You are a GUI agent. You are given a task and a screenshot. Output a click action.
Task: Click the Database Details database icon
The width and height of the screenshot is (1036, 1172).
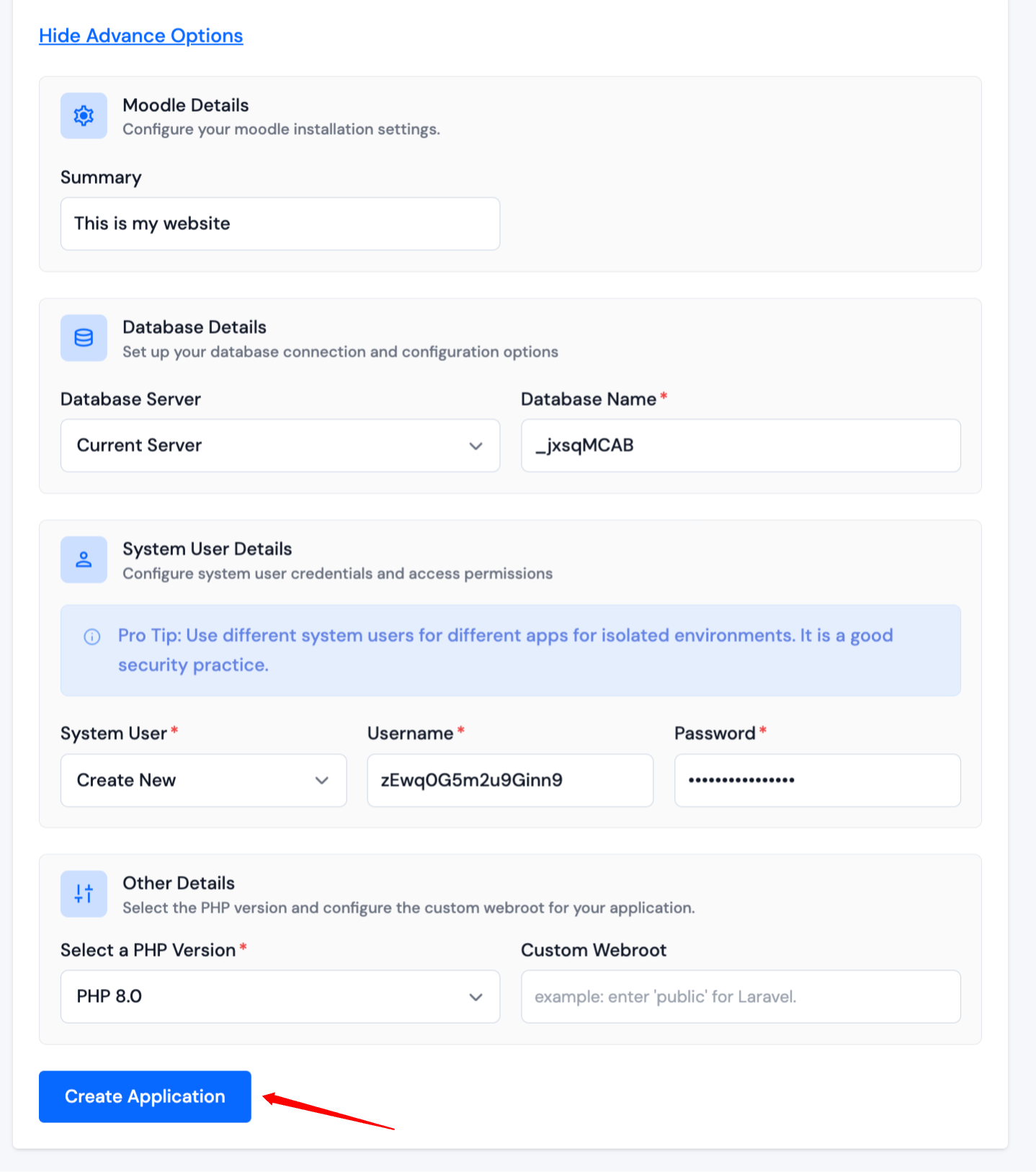click(x=83, y=337)
